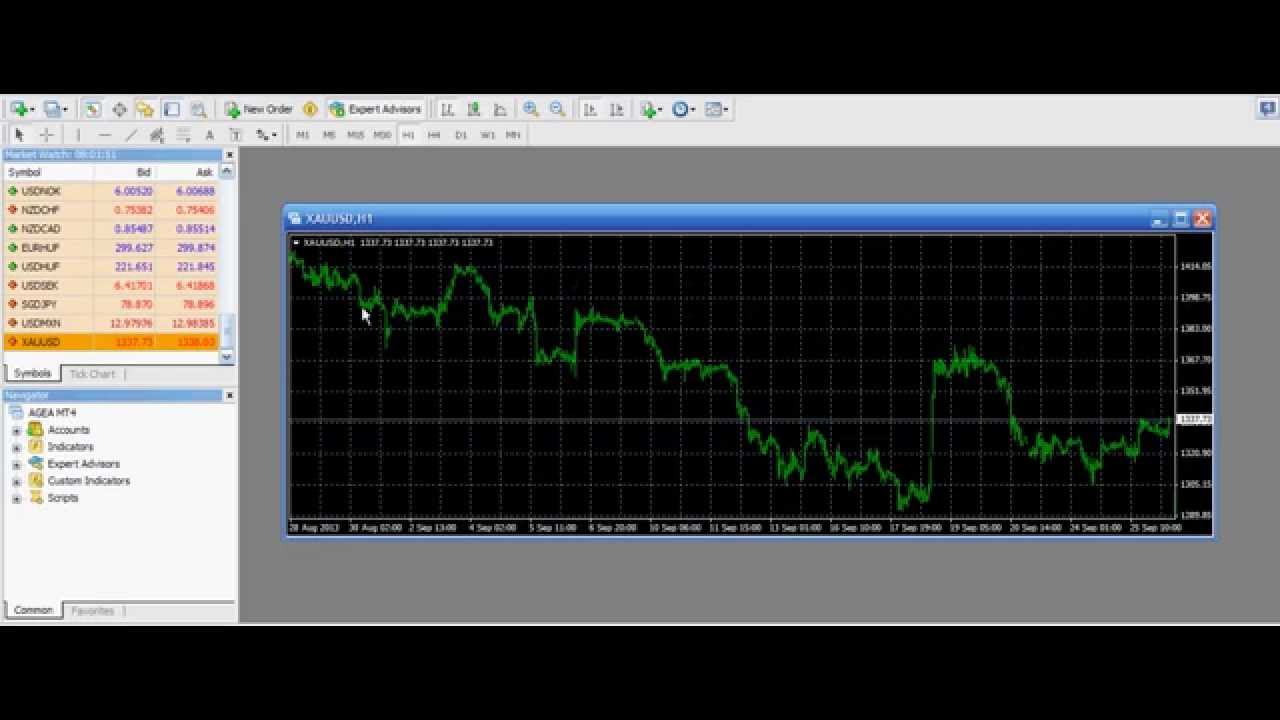Open the Favorites tab in Navigator
This screenshot has height=720, width=1280.
[93, 611]
